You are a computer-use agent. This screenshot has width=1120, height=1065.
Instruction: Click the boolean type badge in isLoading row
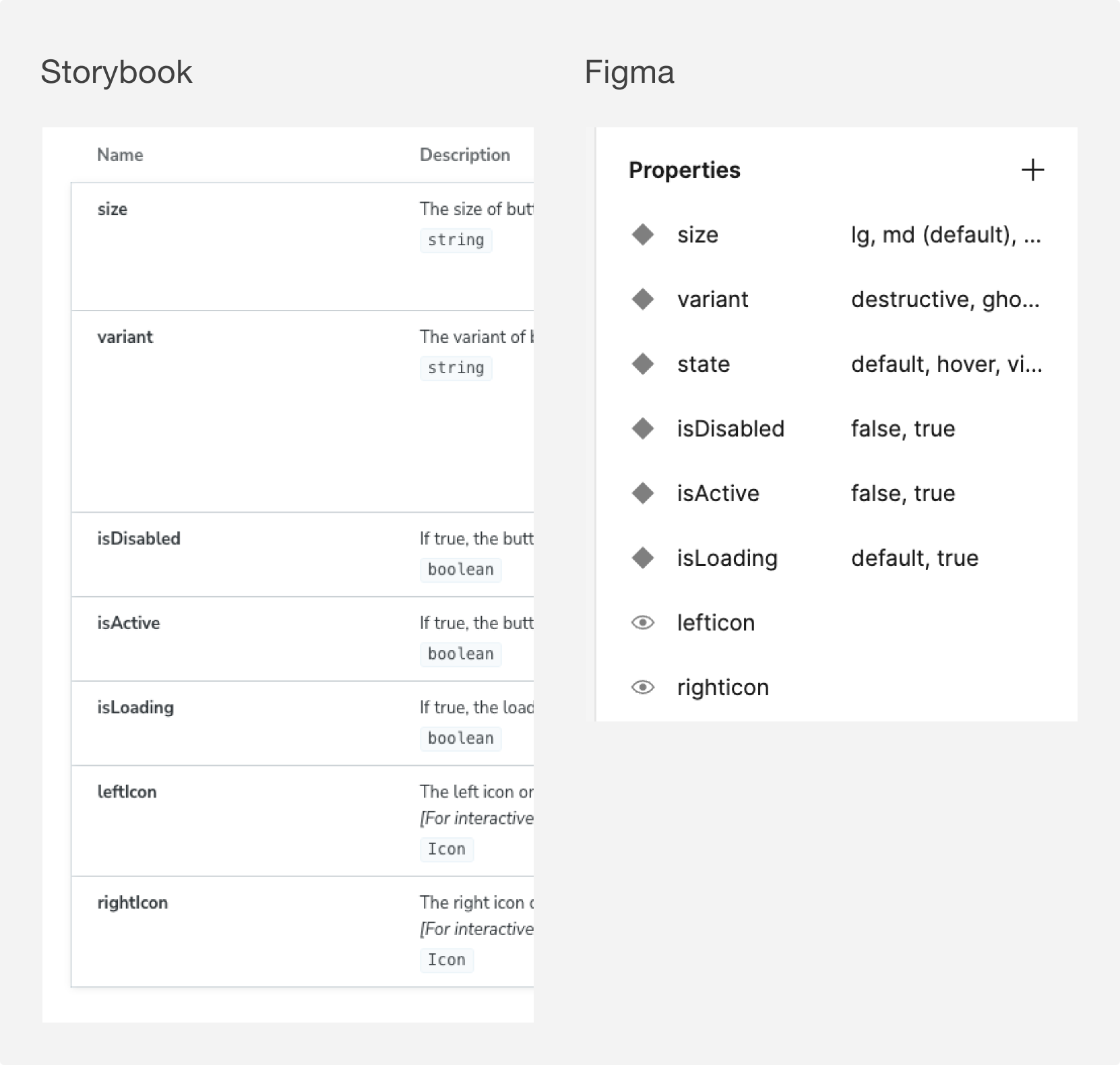coord(461,738)
